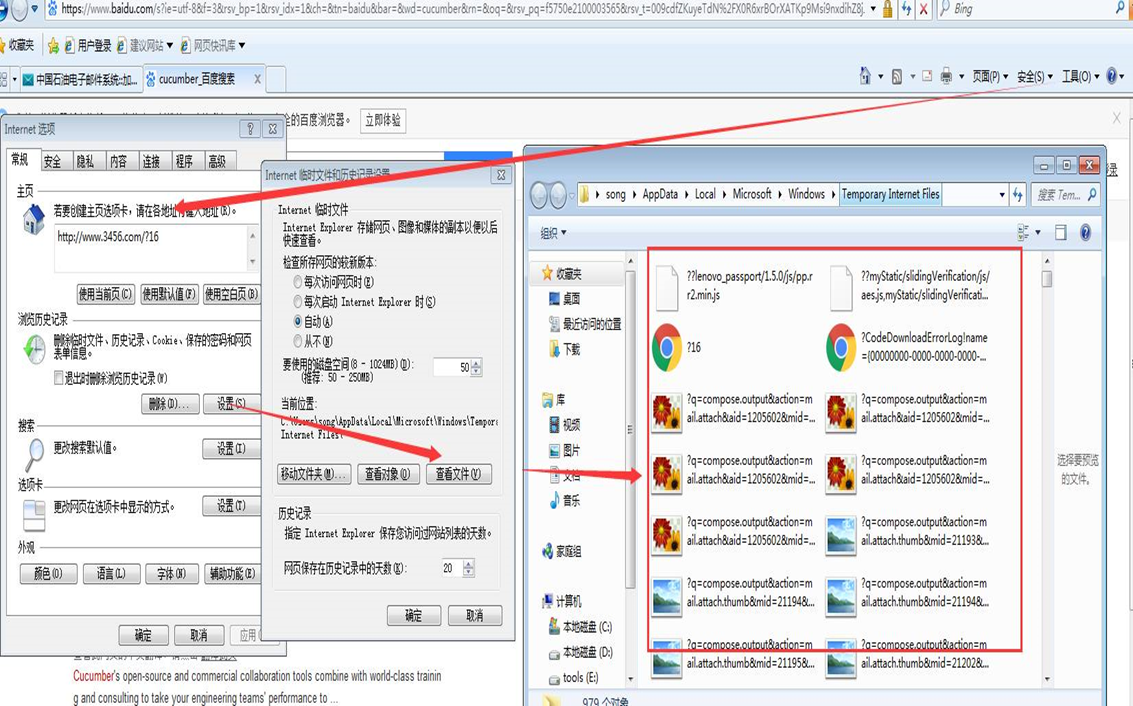Select the ??lenovo_passport pp.r2.min.js file icon

(667, 287)
